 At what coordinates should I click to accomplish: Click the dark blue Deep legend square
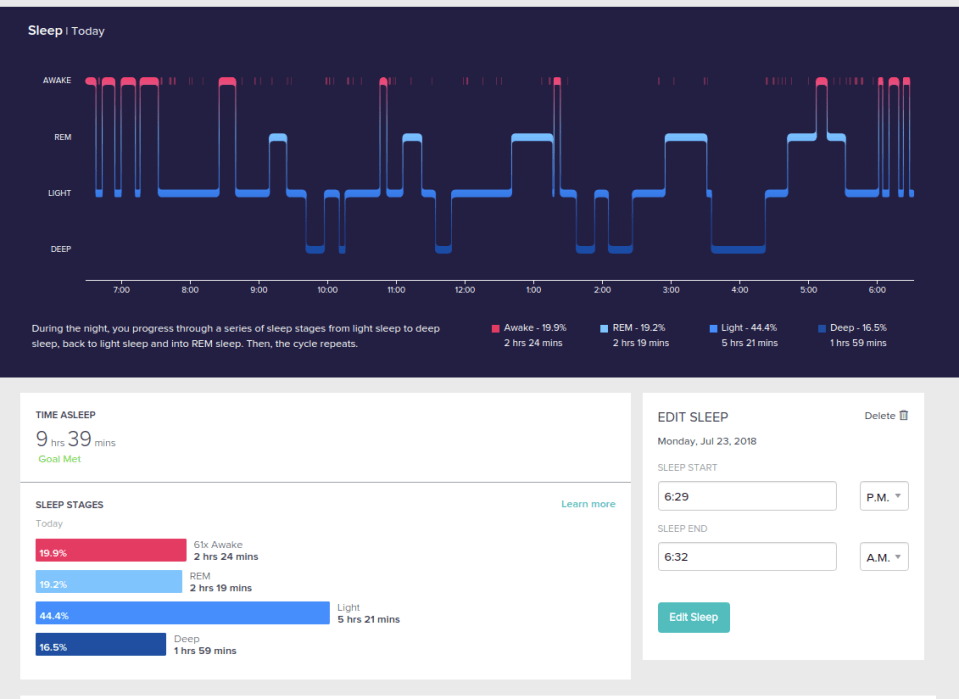click(822, 328)
